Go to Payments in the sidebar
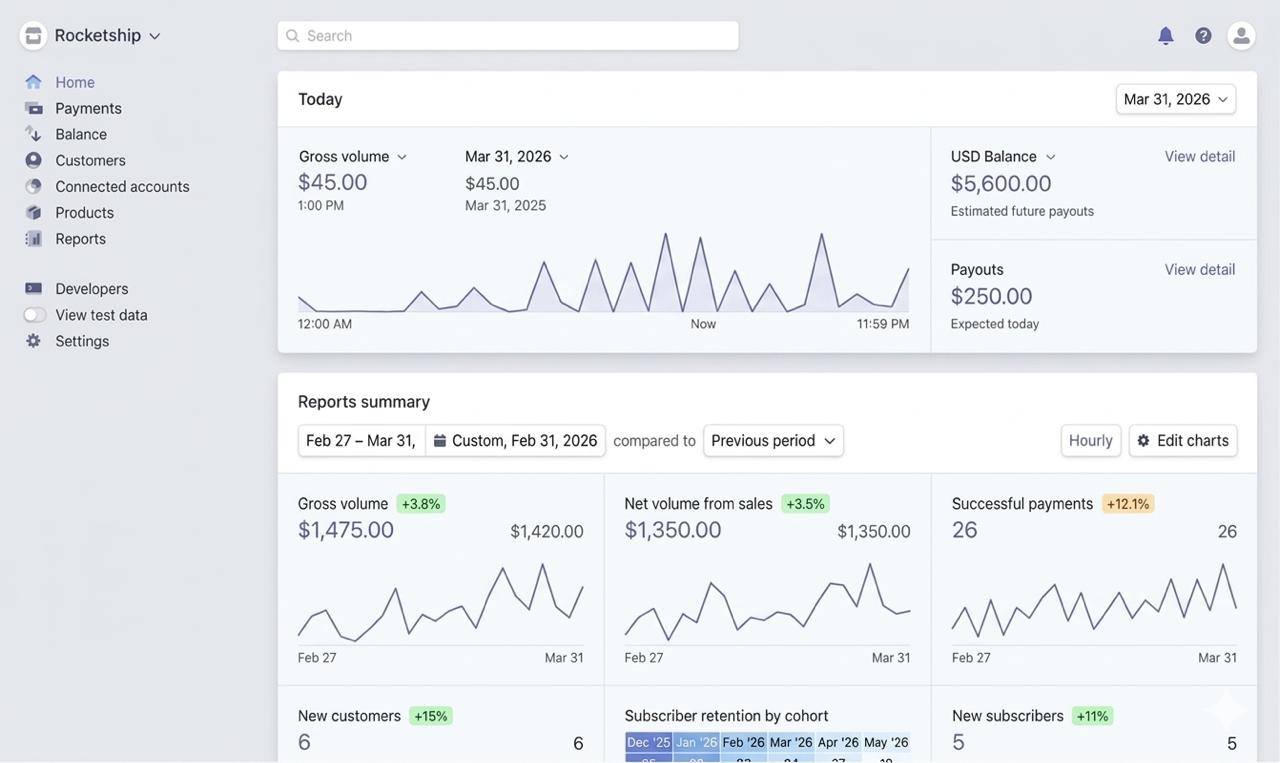The width and height of the screenshot is (1280, 763). [88, 108]
